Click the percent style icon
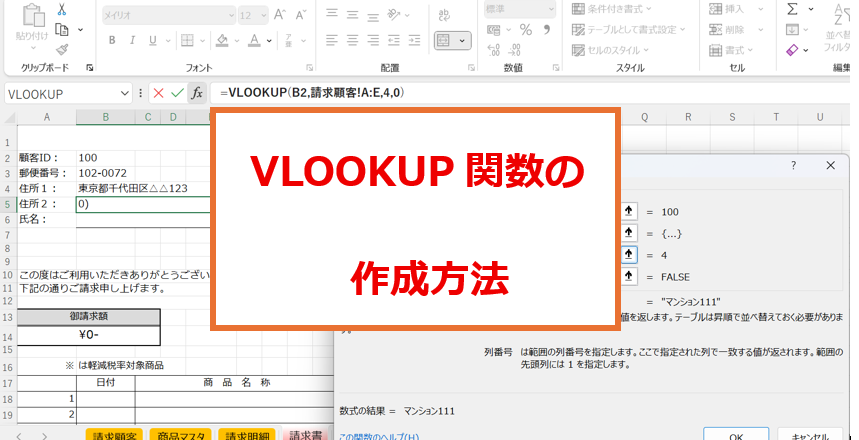Viewport: 859px width, 440px height. click(x=524, y=31)
